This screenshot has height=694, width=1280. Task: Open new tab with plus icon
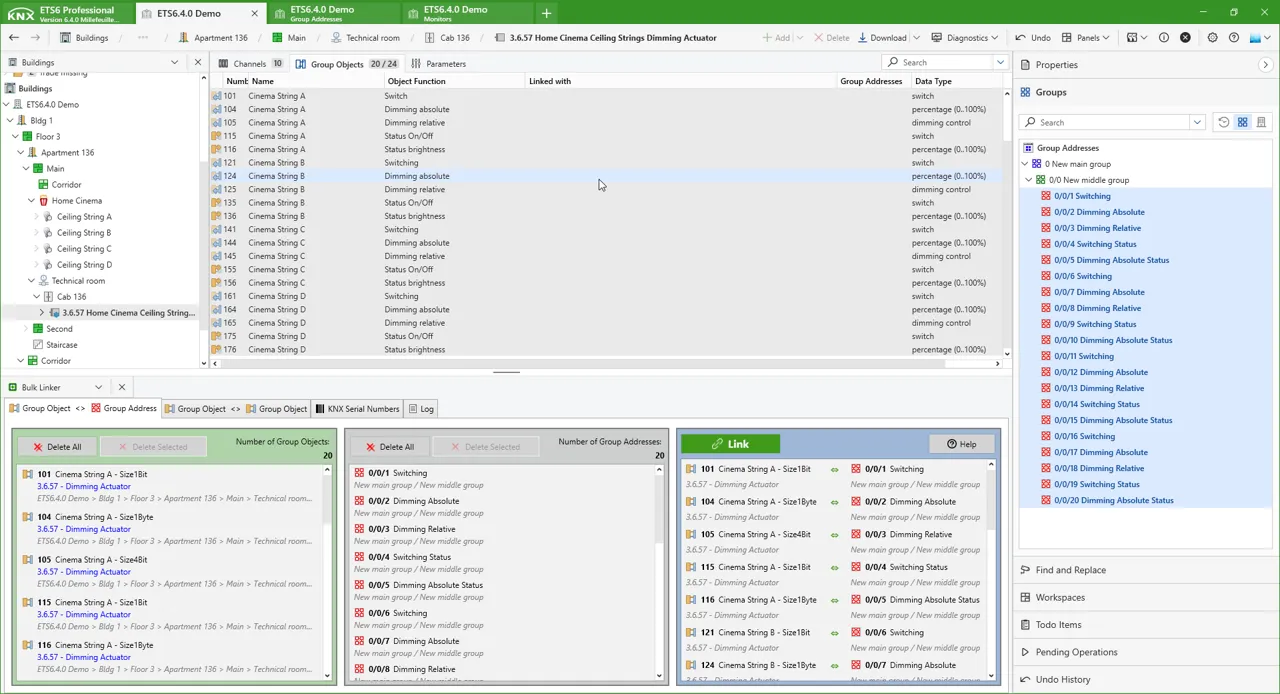tap(546, 13)
